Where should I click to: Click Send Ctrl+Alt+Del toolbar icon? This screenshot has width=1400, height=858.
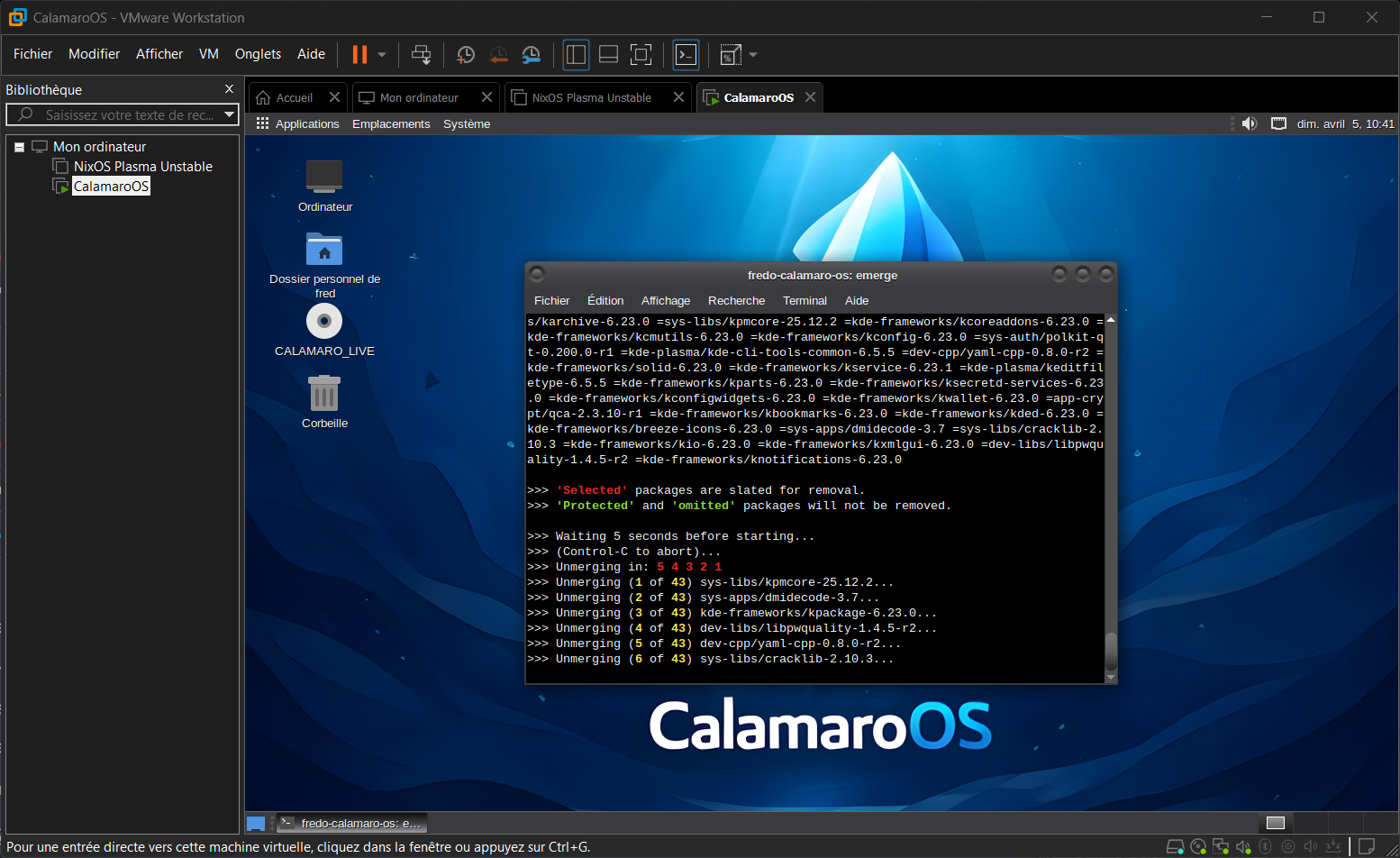[421, 55]
